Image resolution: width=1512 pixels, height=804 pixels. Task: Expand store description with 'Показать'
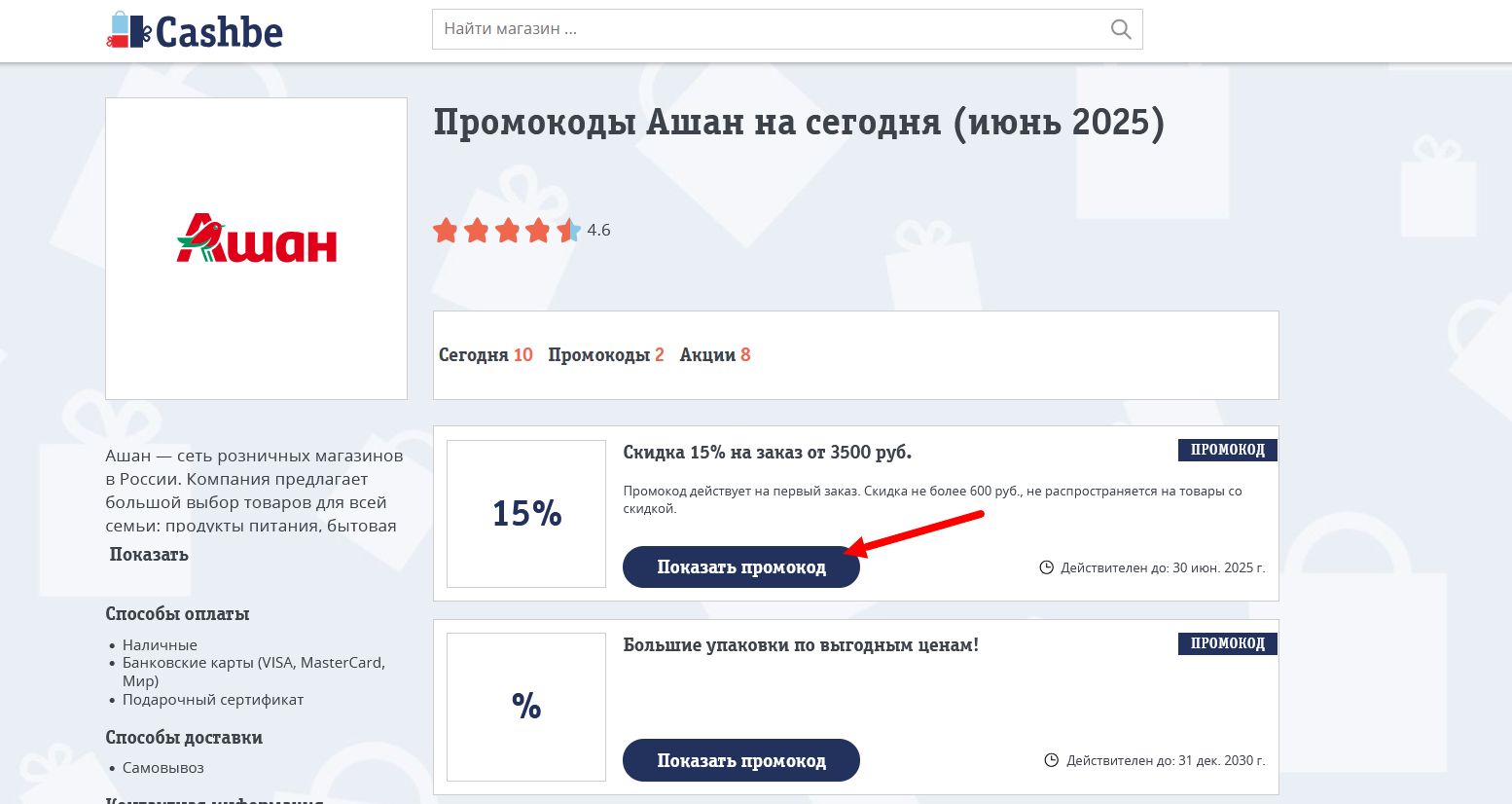(149, 555)
